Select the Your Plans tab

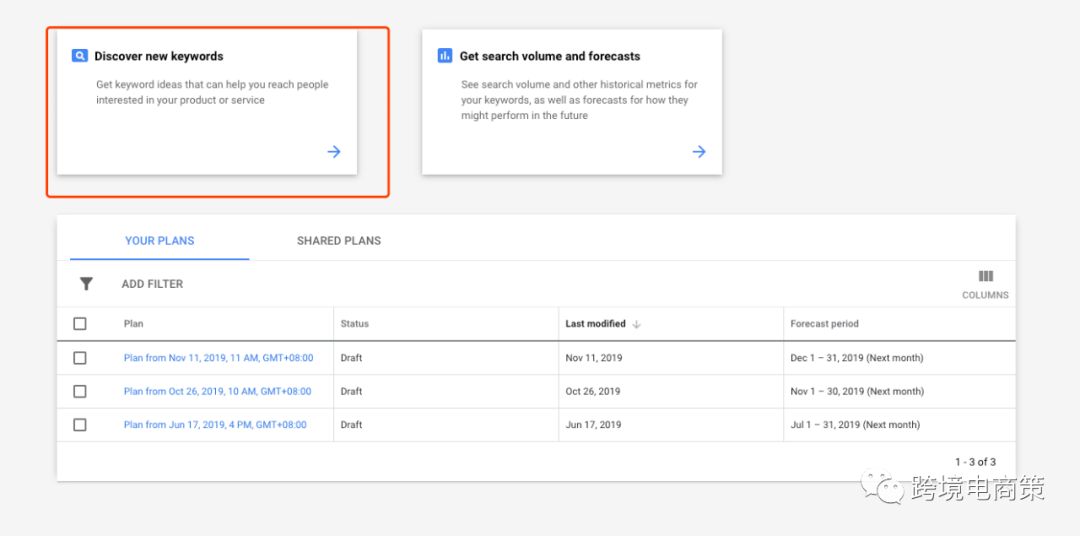[160, 241]
